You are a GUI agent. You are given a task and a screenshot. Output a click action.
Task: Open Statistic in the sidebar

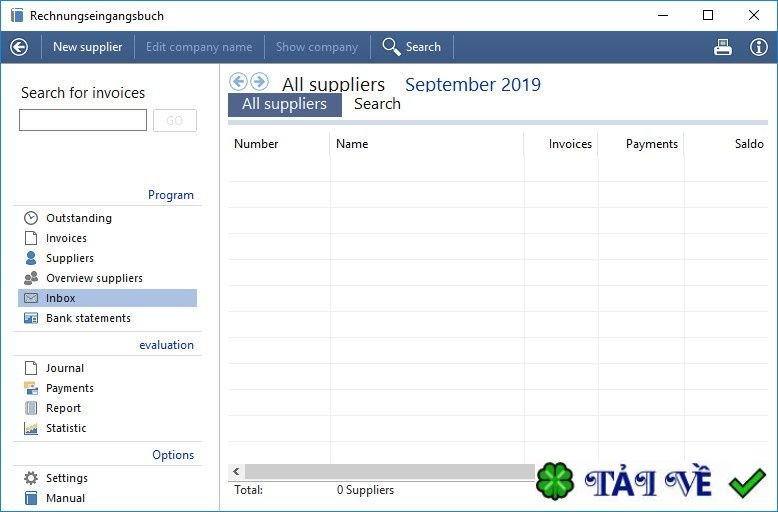click(x=66, y=428)
